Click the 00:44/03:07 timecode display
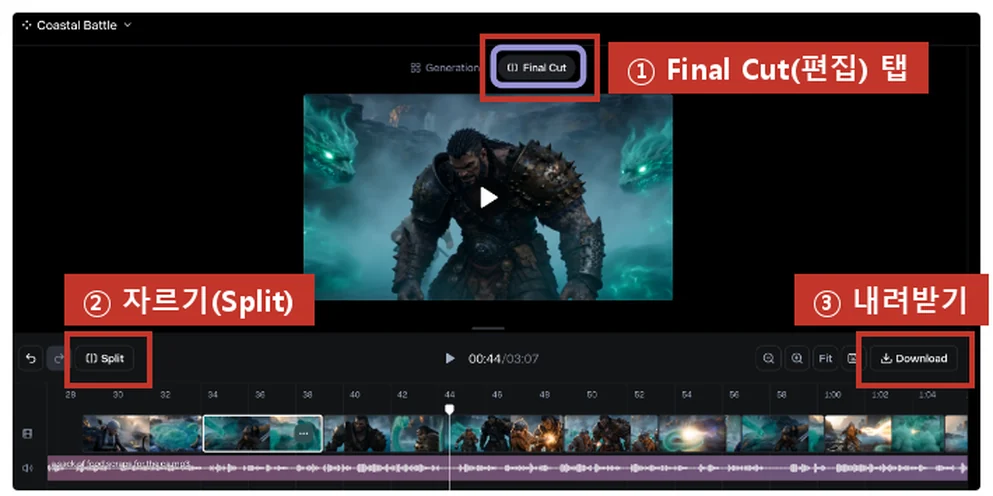 503,359
